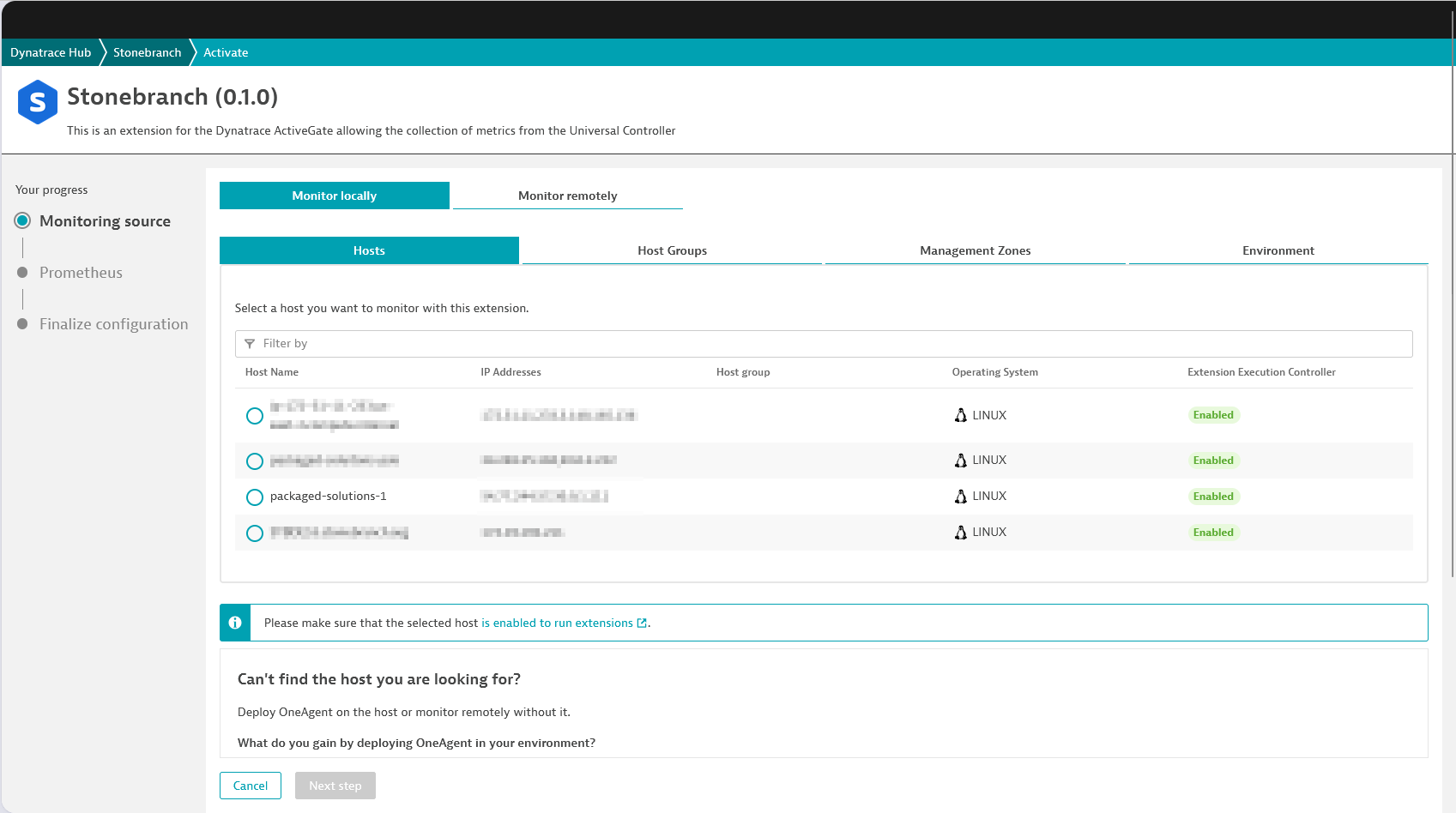This screenshot has width=1456, height=813.
Task: Click the Linux penguin icon in last host row
Action: click(x=961, y=533)
